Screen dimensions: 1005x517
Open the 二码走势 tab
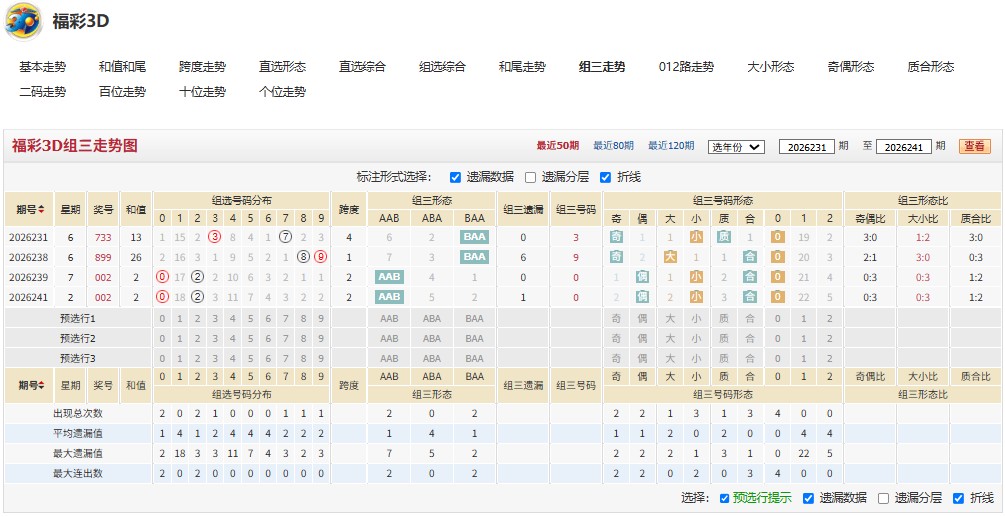[x=42, y=92]
